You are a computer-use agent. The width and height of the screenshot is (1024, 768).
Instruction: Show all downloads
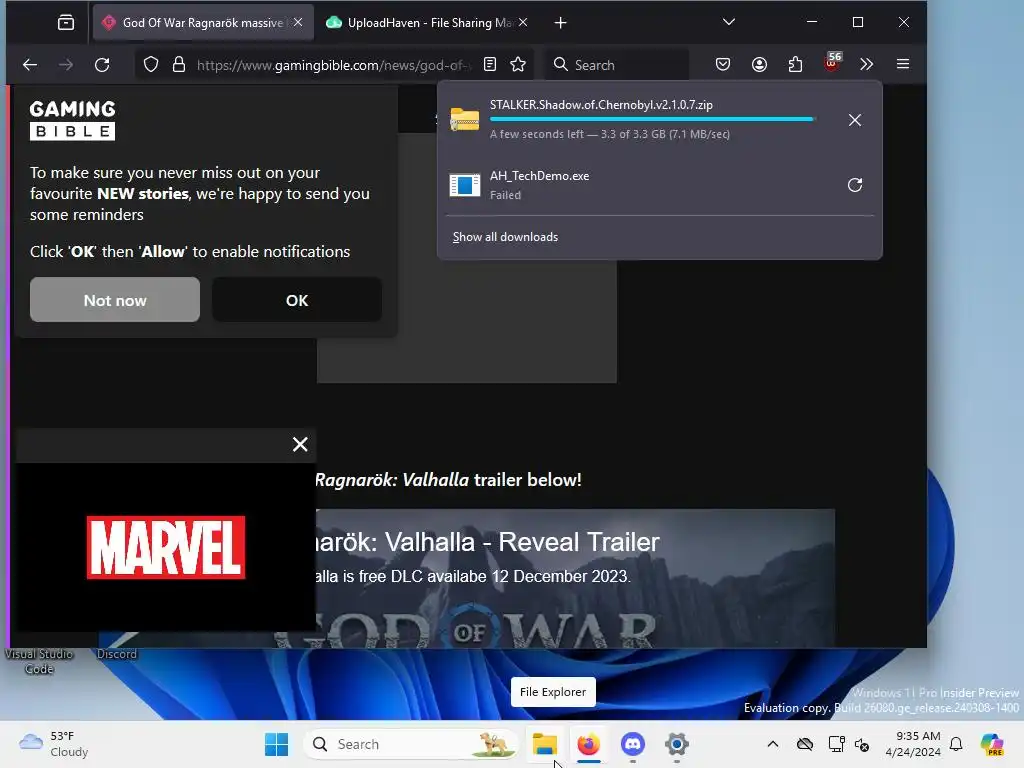pyautogui.click(x=505, y=237)
